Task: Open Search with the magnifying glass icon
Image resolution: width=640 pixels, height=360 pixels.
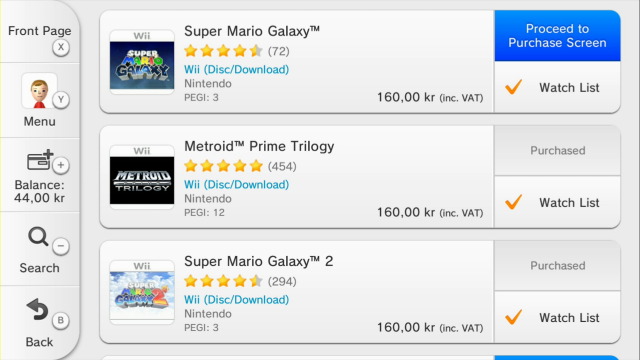Action: click(x=38, y=236)
